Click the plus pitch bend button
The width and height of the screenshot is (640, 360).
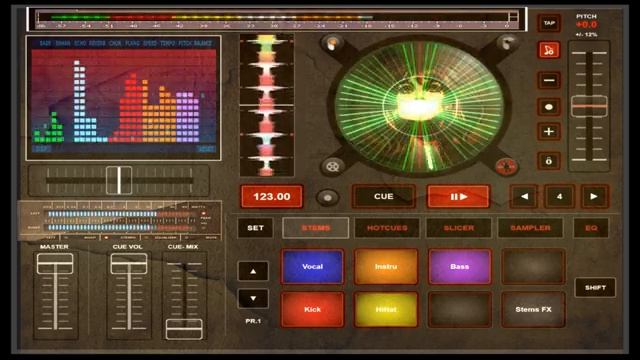coord(549,132)
